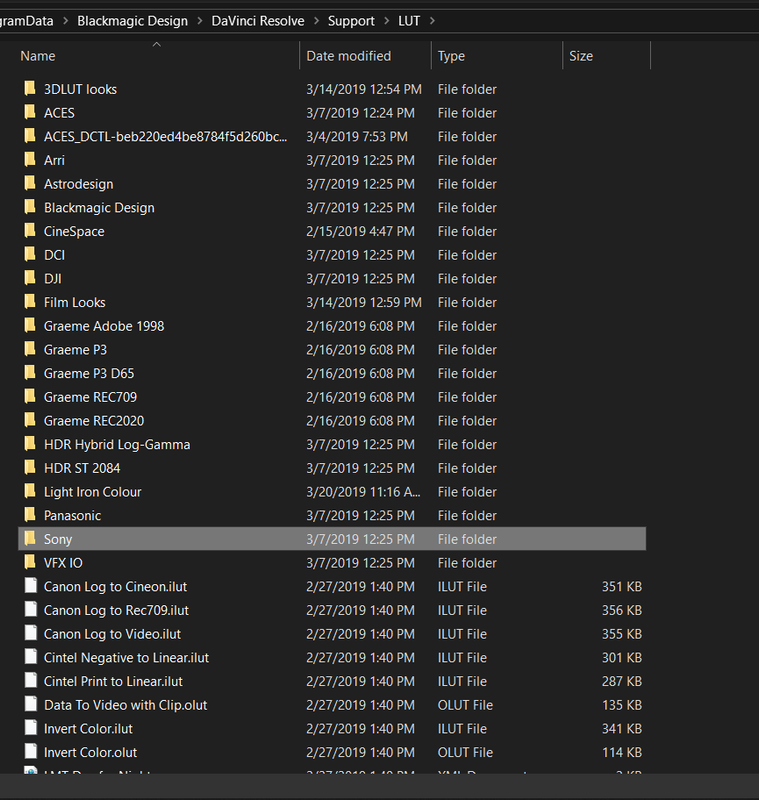Click date 3/4/2019 7:53 PM cell
Viewport: 759px width, 800px height.
click(357, 137)
